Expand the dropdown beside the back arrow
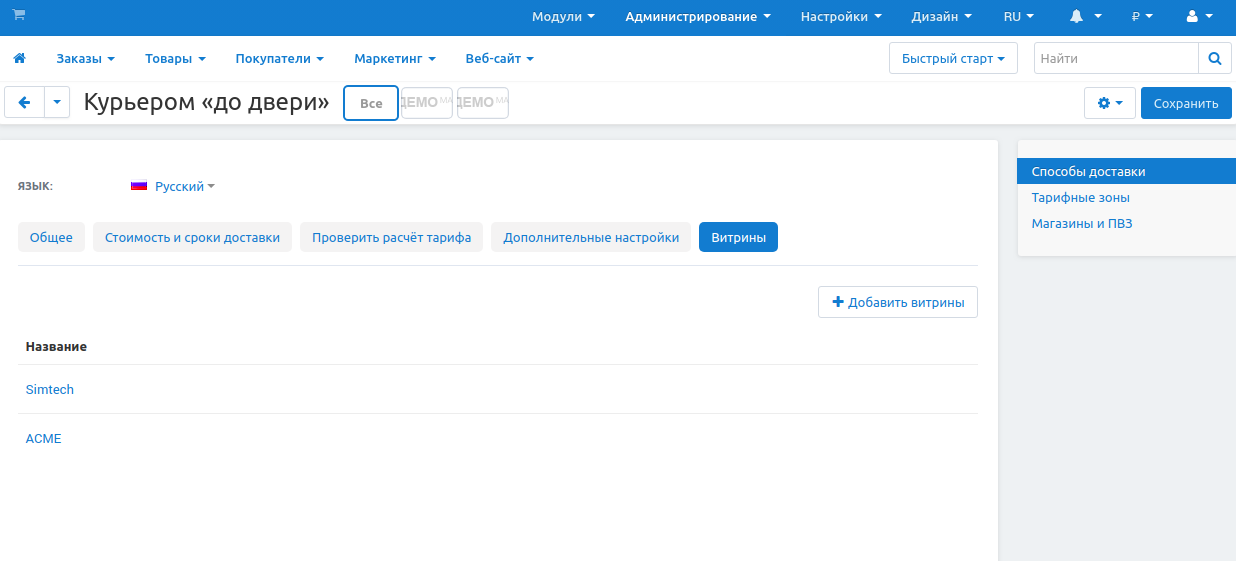The height and width of the screenshot is (561, 1236). (57, 102)
